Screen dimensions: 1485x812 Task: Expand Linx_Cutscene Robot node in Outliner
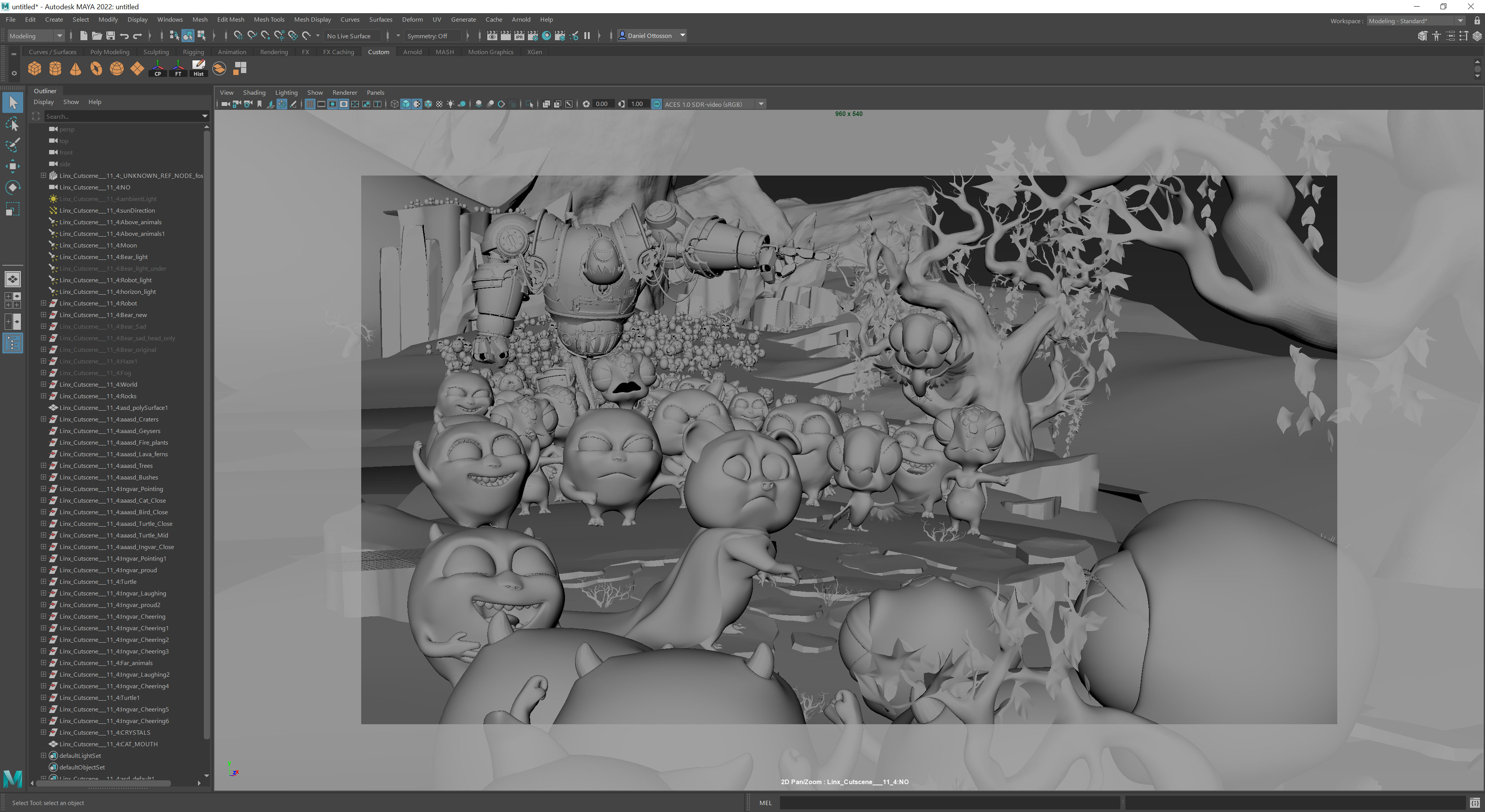pos(43,303)
